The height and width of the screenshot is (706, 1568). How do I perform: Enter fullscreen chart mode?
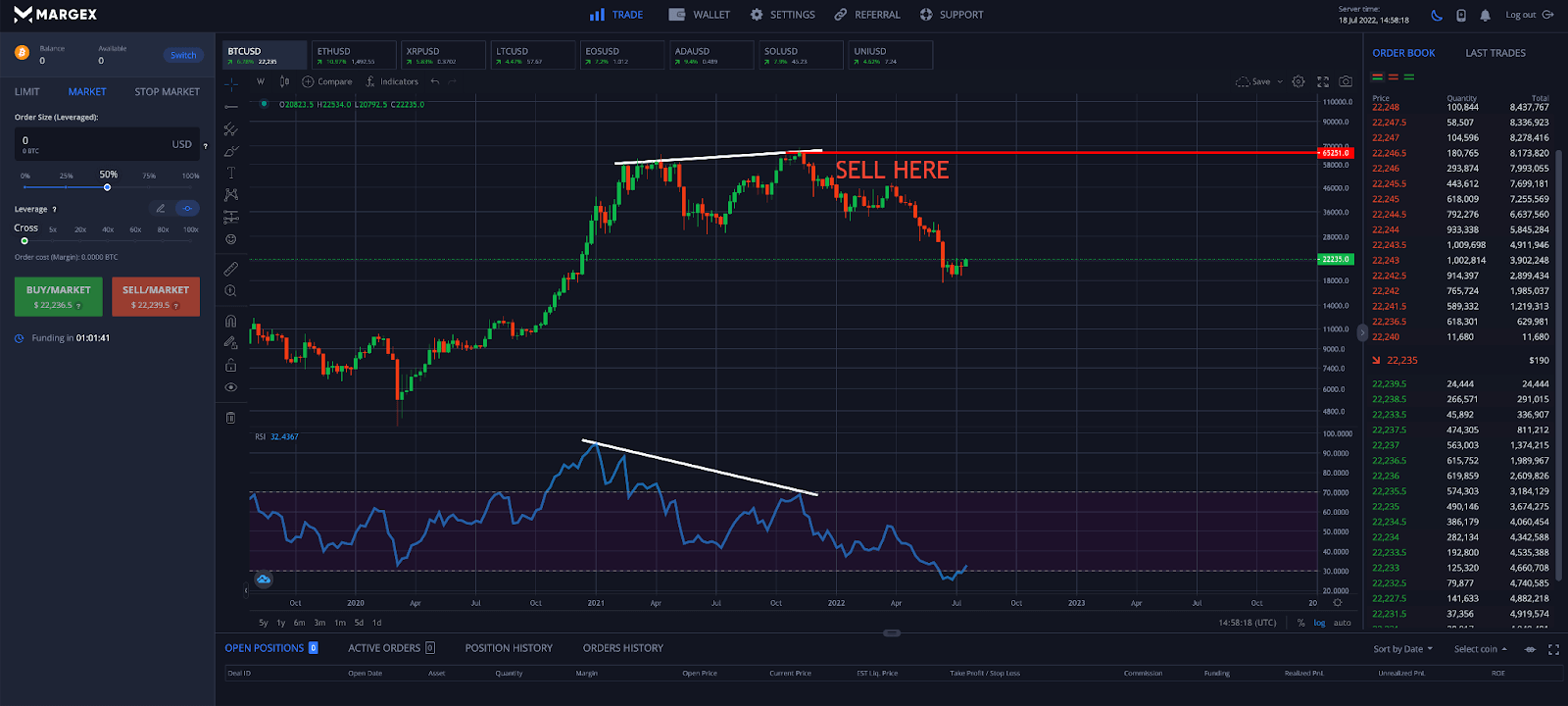[1322, 81]
